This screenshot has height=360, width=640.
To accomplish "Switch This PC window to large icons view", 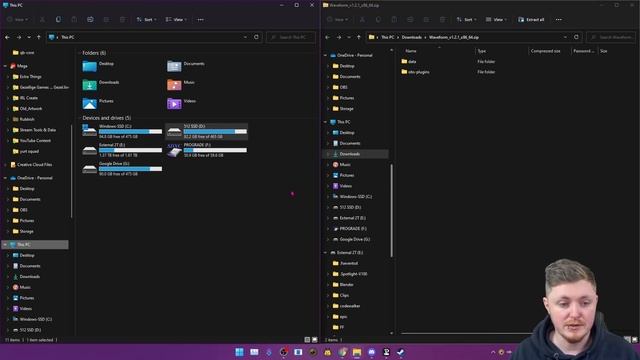I will (315, 340).
